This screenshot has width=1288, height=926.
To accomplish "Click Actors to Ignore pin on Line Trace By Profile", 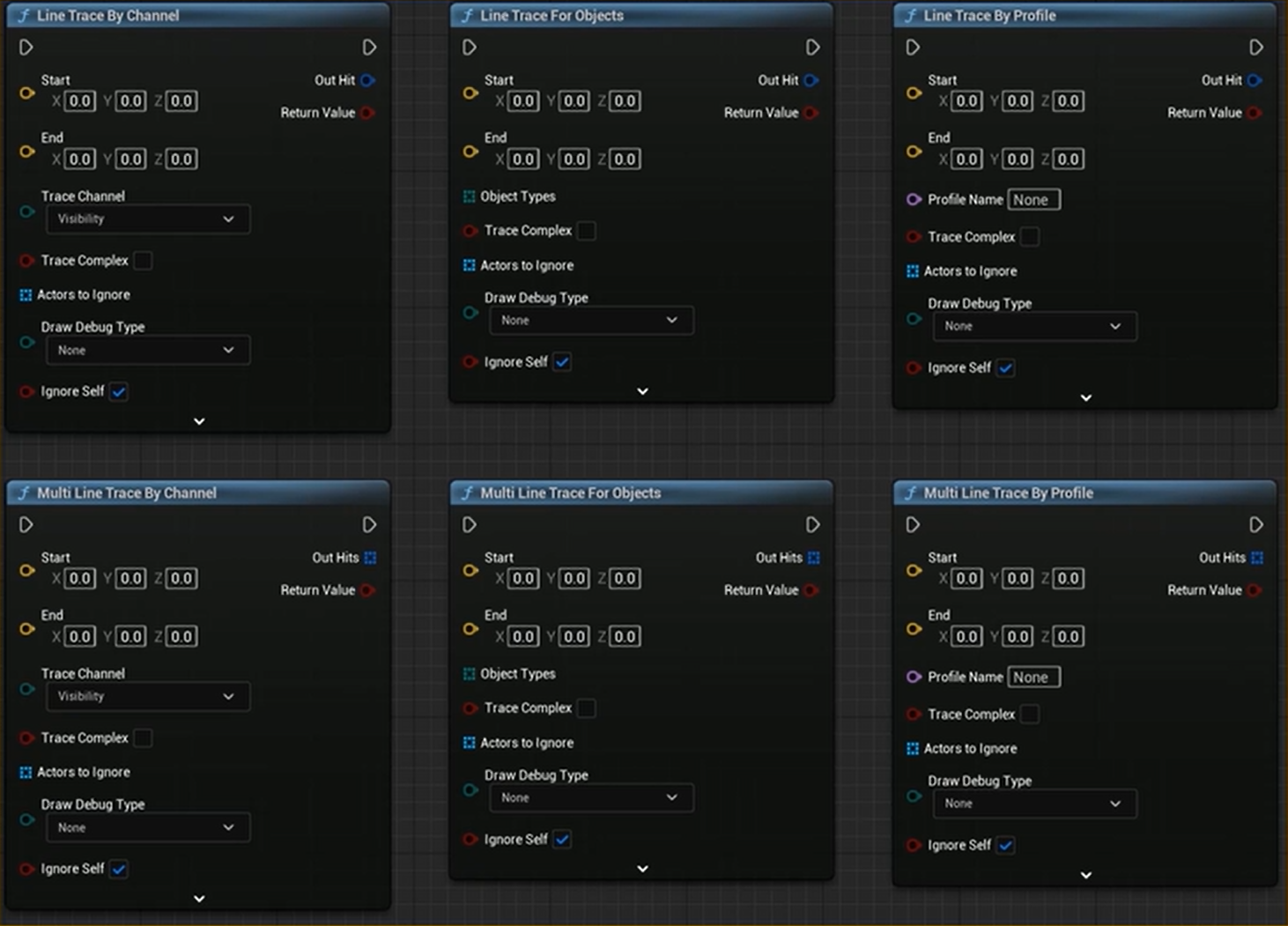I will pos(913,271).
